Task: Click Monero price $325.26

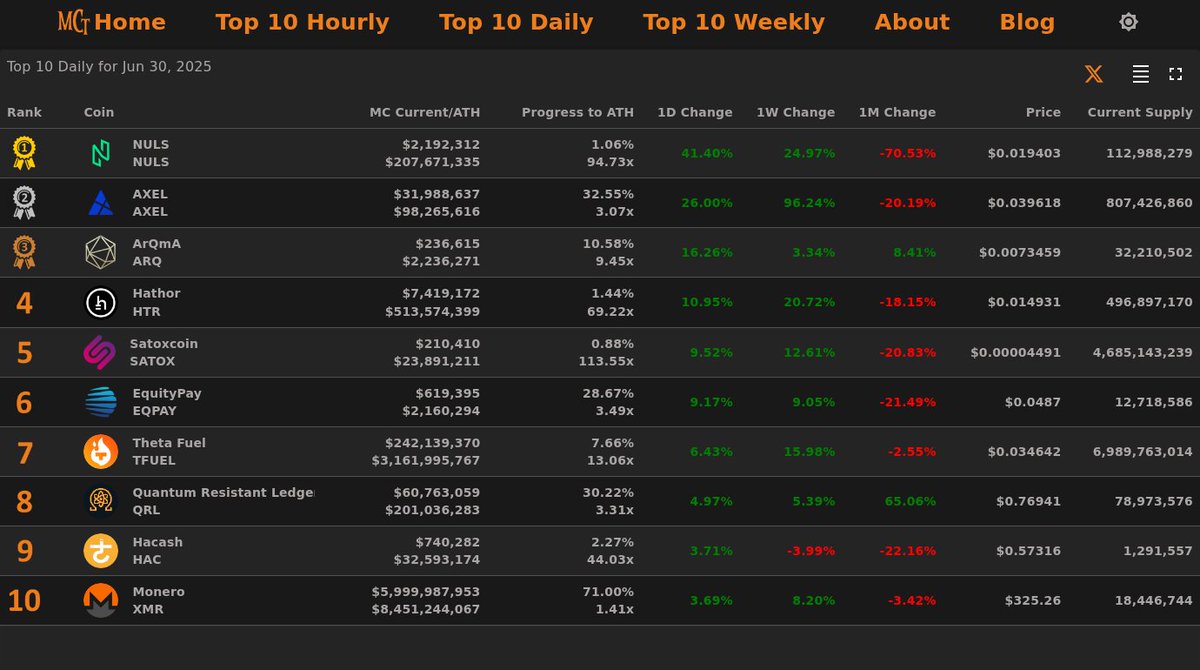Action: 1033,601
